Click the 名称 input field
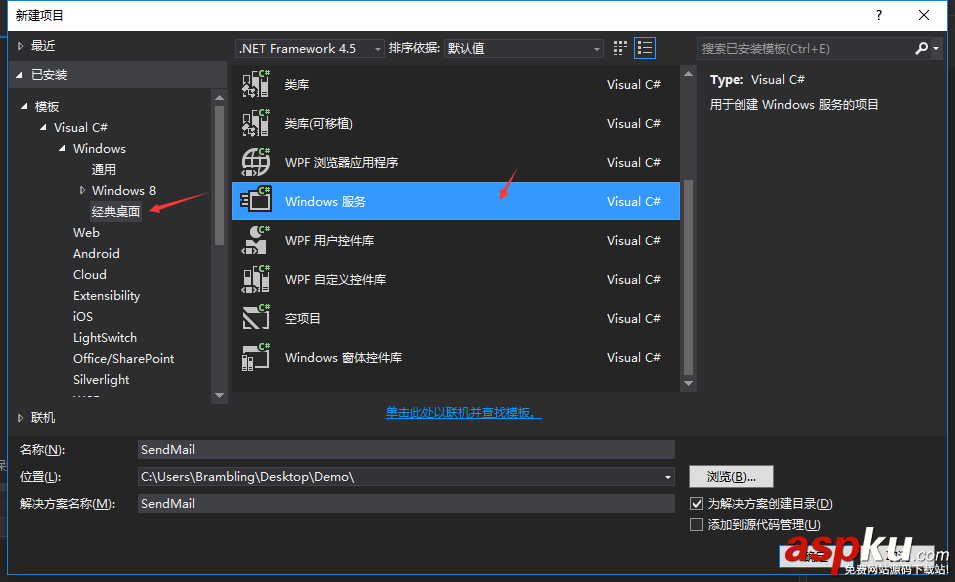955x582 pixels. click(406, 449)
